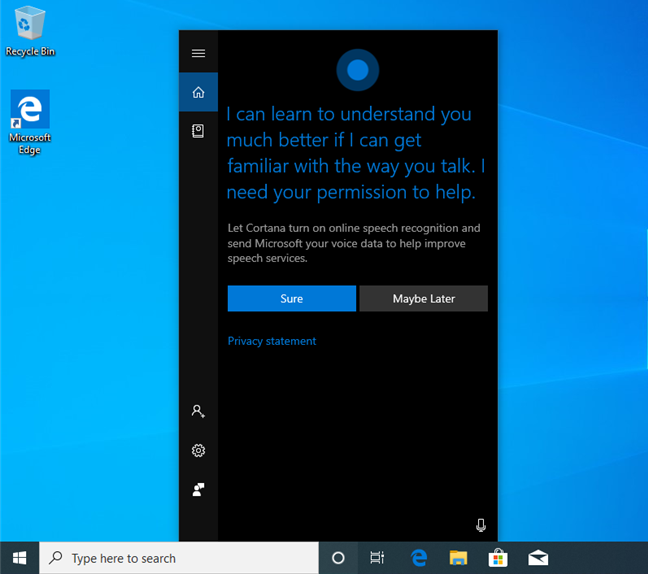This screenshot has width=648, height=574.
Task: Click the Type here to search box
Action: coord(179,558)
